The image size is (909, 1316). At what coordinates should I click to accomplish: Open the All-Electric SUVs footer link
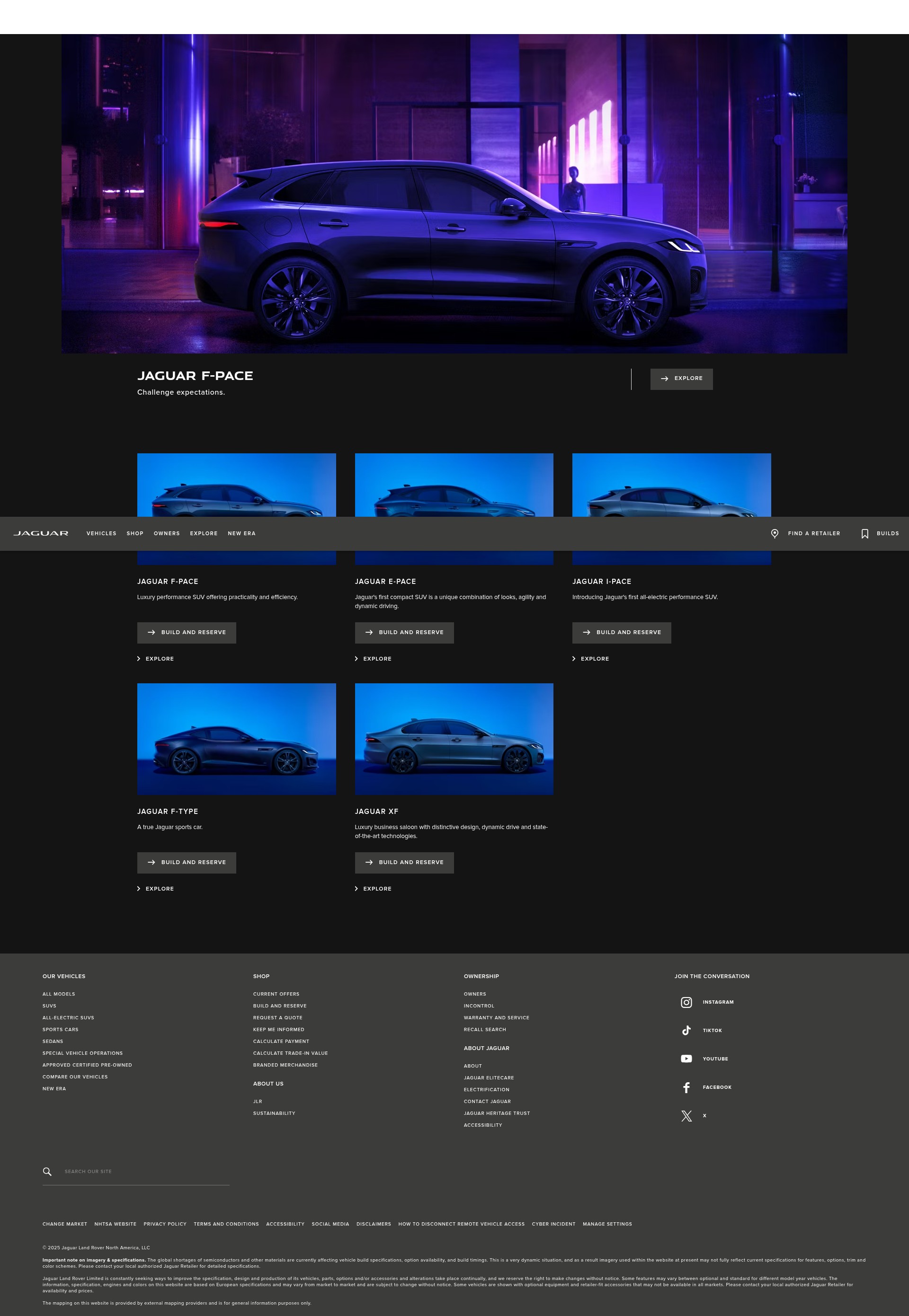click(x=68, y=1018)
